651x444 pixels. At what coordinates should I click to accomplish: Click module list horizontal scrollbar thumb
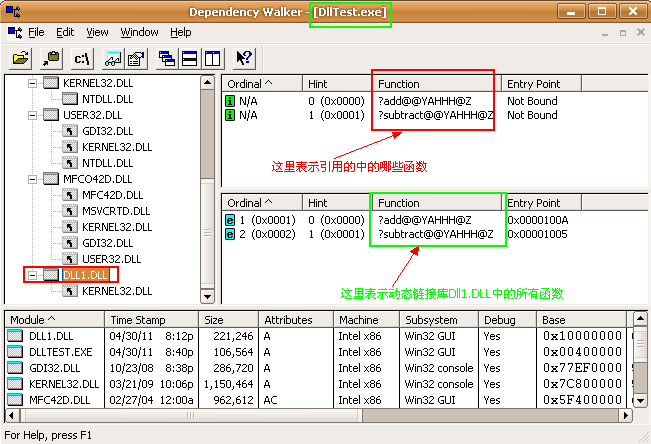(190, 415)
